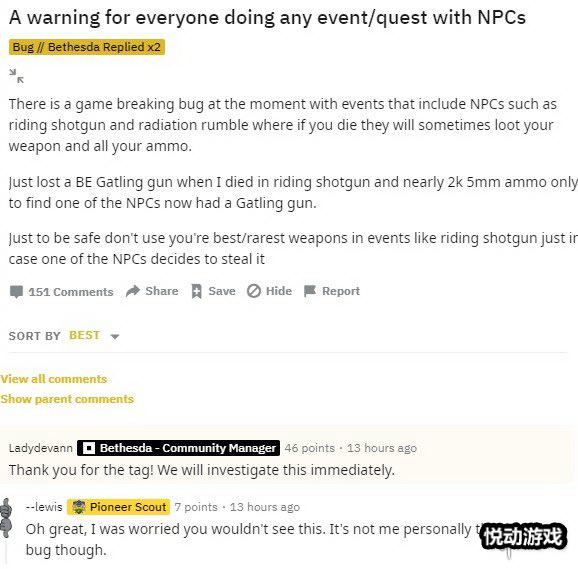Select the BEST sort option label
Screen dimensions: 578x569
pyautogui.click(x=84, y=335)
